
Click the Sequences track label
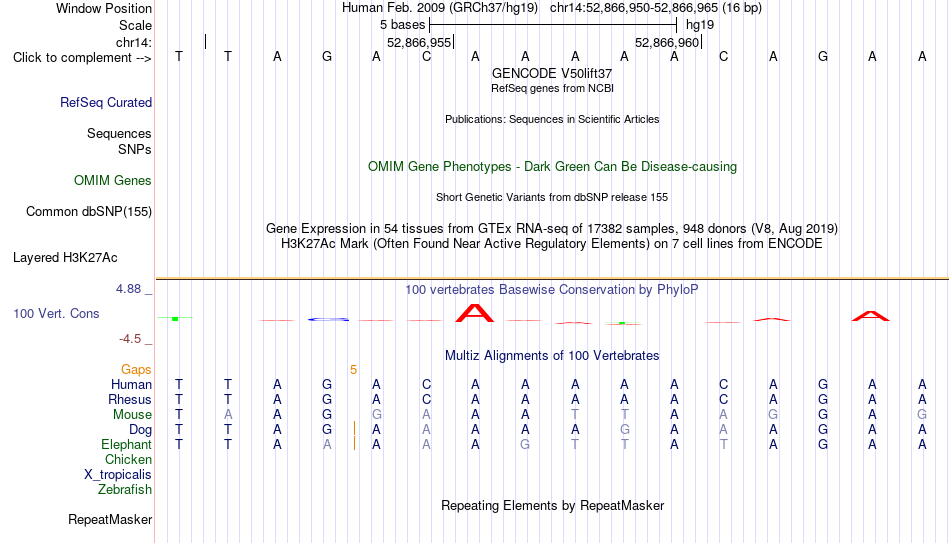119,133
